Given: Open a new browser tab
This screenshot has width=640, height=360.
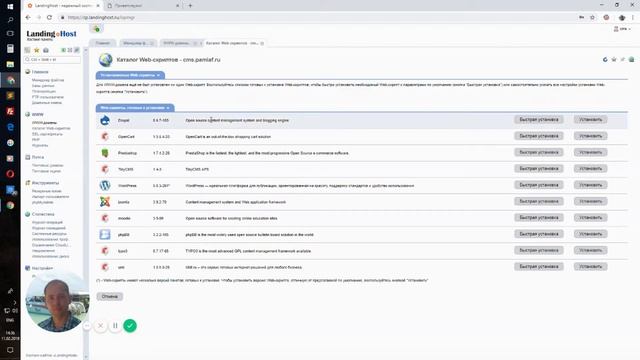Looking at the screenshot, I should coord(190,6).
